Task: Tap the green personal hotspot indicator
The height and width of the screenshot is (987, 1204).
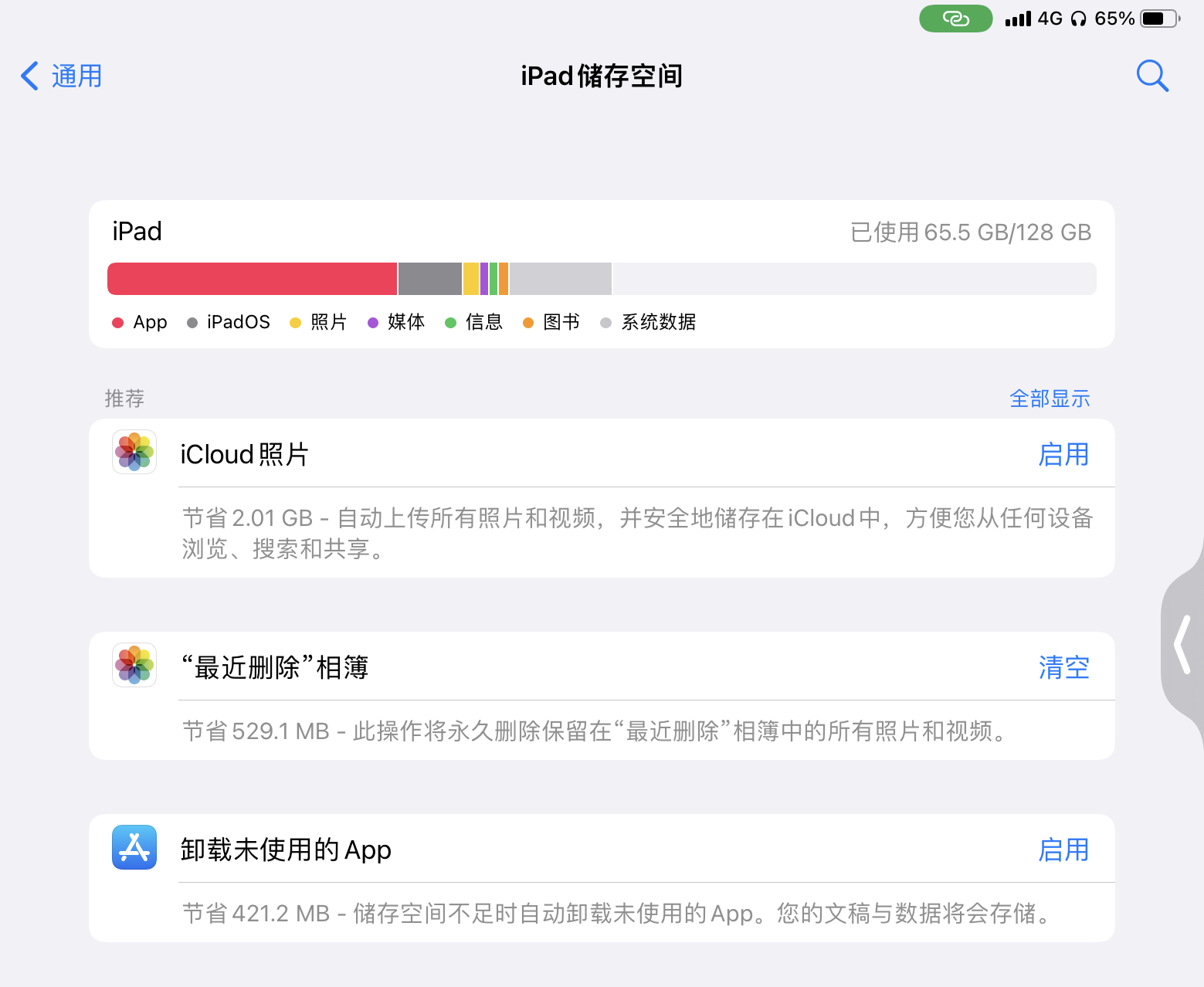Action: [x=955, y=19]
